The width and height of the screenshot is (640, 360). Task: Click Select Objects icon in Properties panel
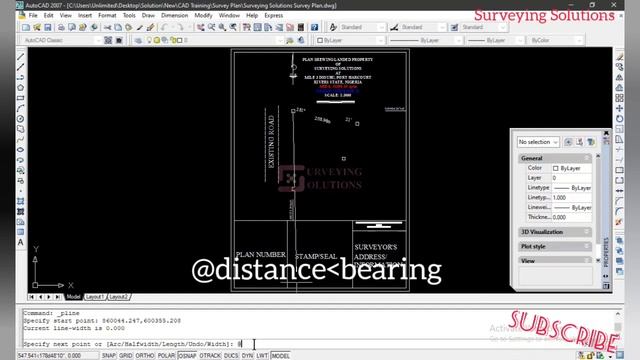(x=580, y=142)
